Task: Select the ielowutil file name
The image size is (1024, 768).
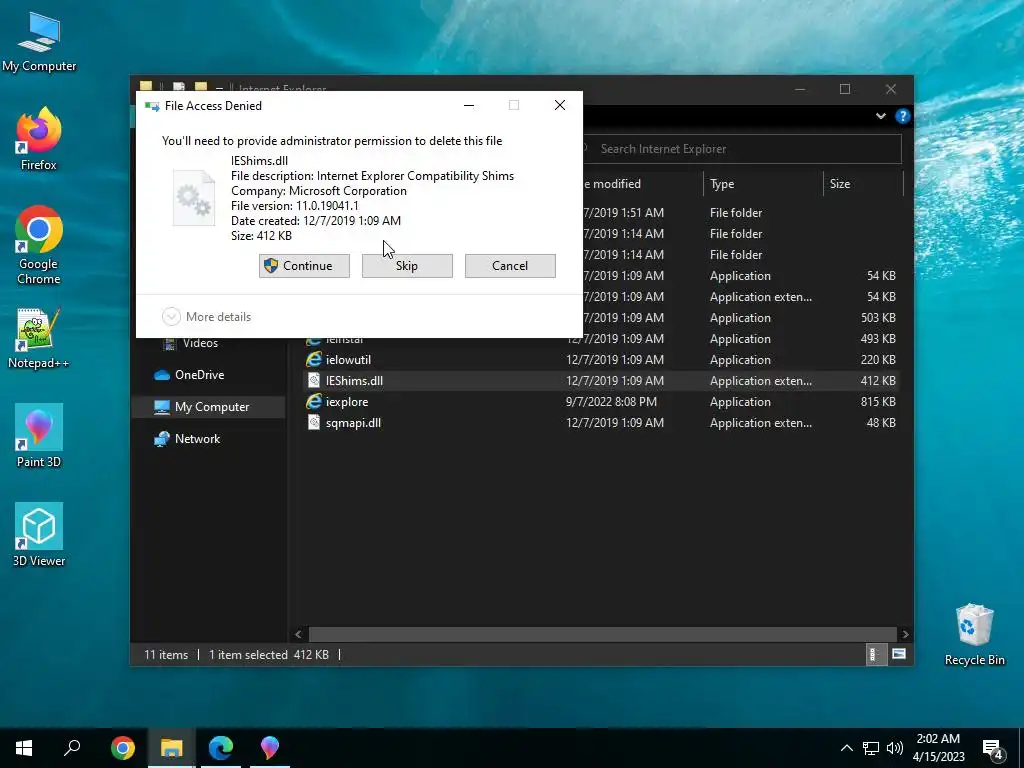Action: click(348, 360)
